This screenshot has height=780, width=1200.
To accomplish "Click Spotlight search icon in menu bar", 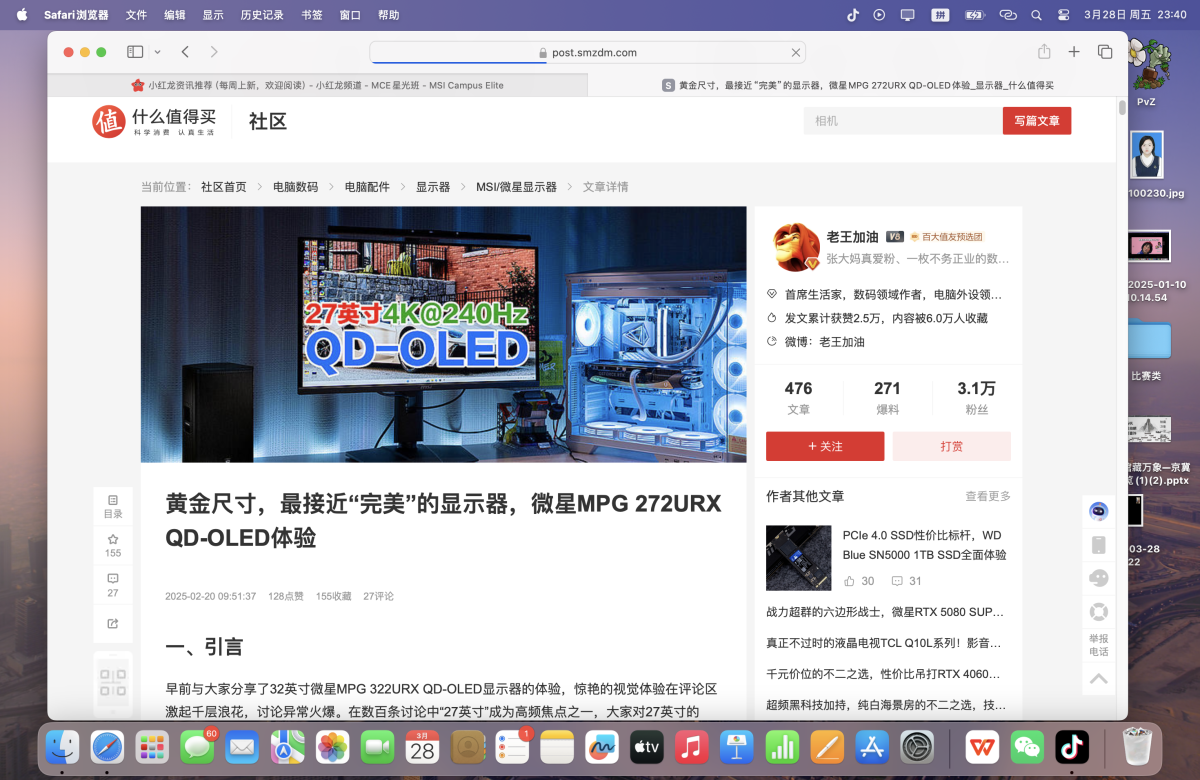I will pyautogui.click(x=1036, y=15).
